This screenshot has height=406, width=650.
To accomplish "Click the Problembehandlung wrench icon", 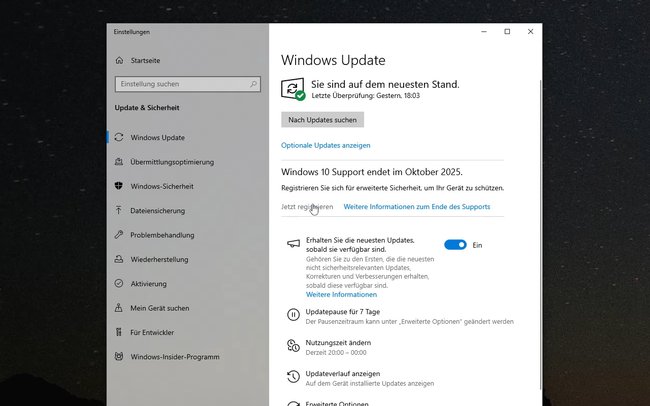I will coord(119,235).
